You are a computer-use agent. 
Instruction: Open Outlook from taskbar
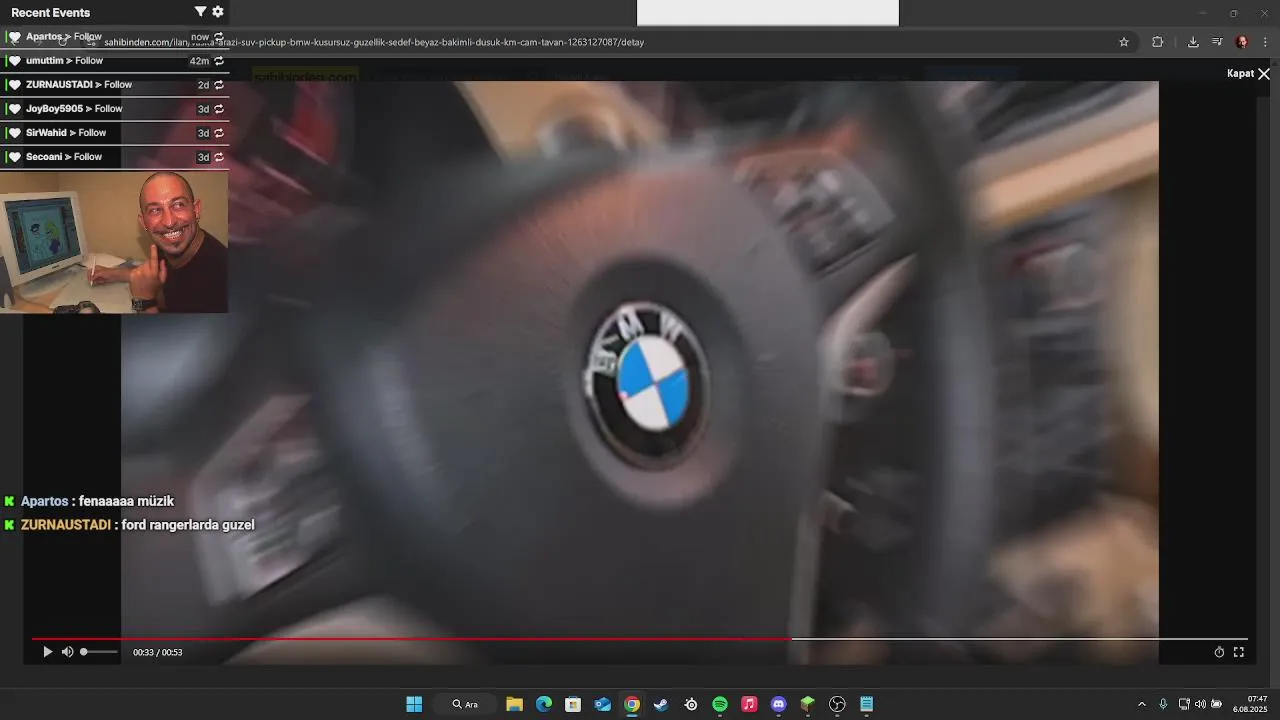[602, 704]
